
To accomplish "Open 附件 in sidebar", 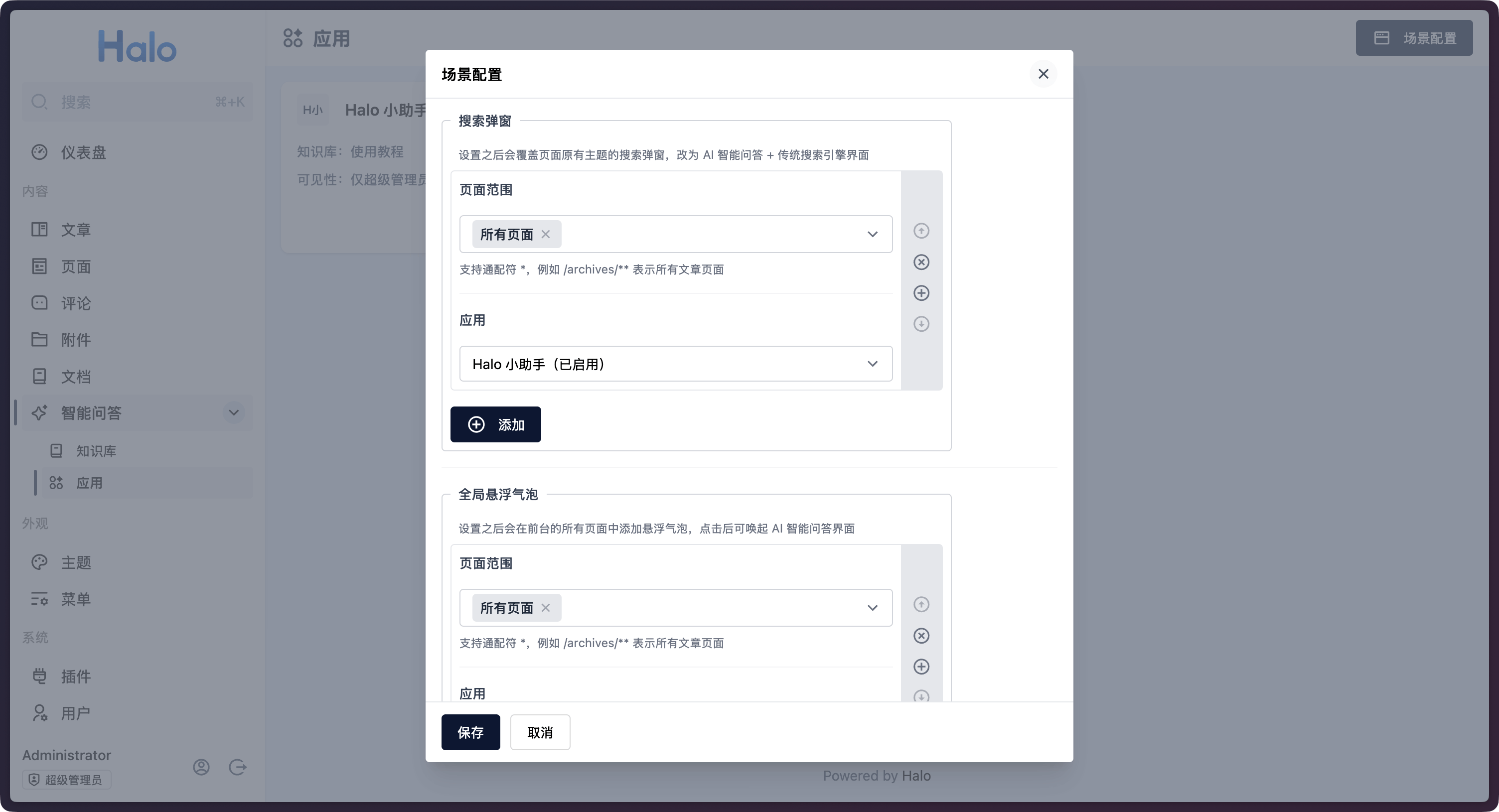I will [x=138, y=340].
